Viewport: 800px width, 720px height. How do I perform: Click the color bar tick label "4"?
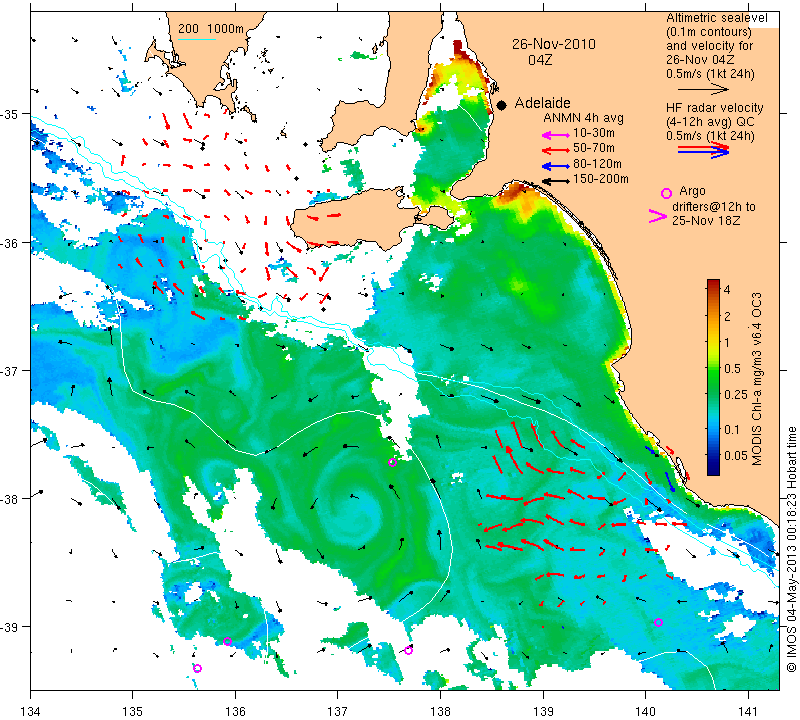(727, 289)
